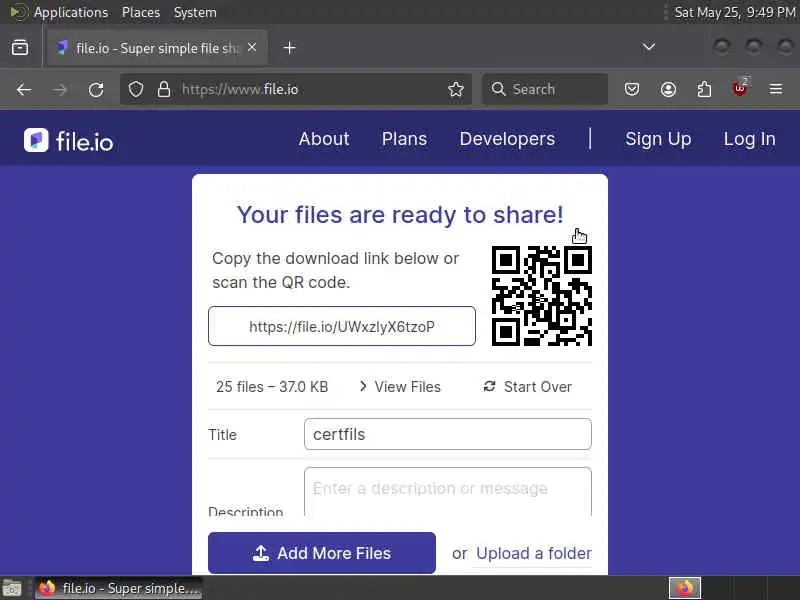The width and height of the screenshot is (800, 600).
Task: Open the System menu
Action: pyautogui.click(x=195, y=12)
